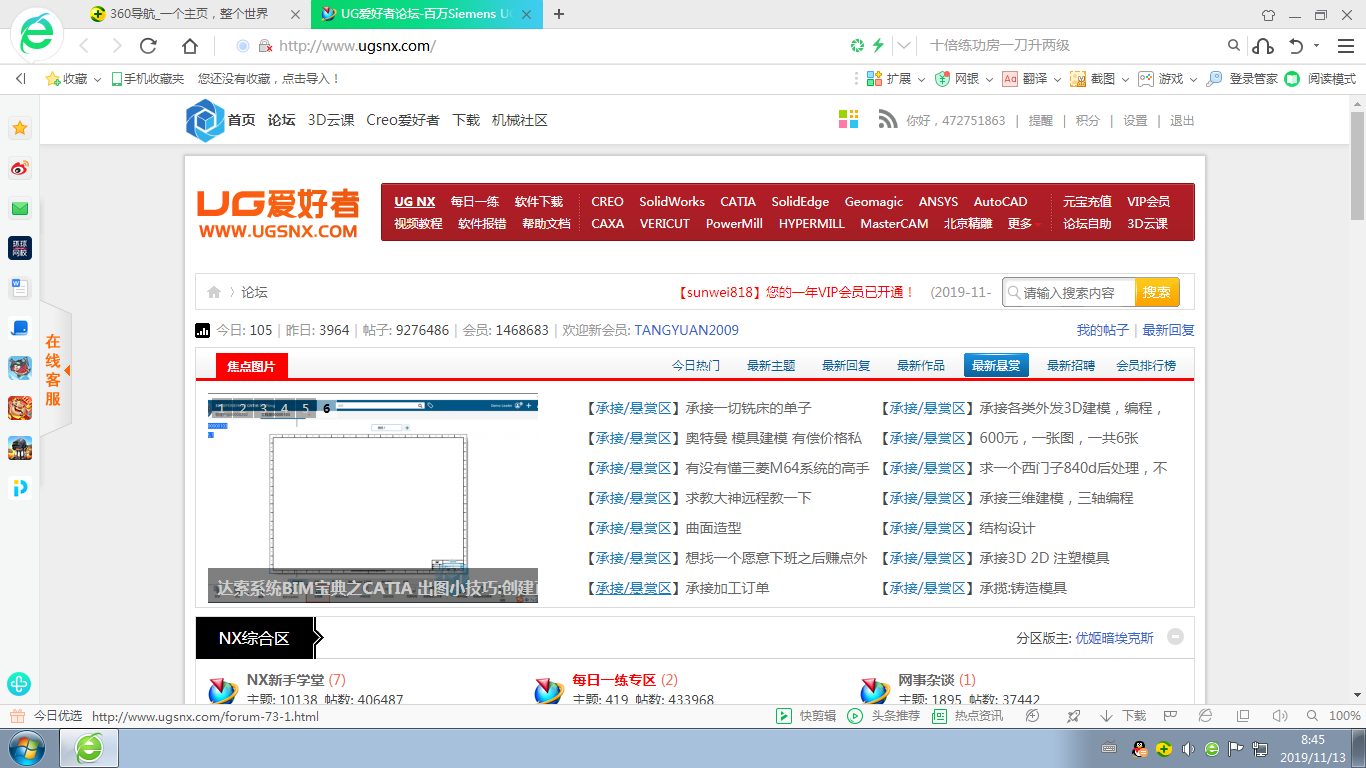Open the 更多 menu in red navigation
Image resolution: width=1366 pixels, height=768 pixels.
(x=1023, y=224)
